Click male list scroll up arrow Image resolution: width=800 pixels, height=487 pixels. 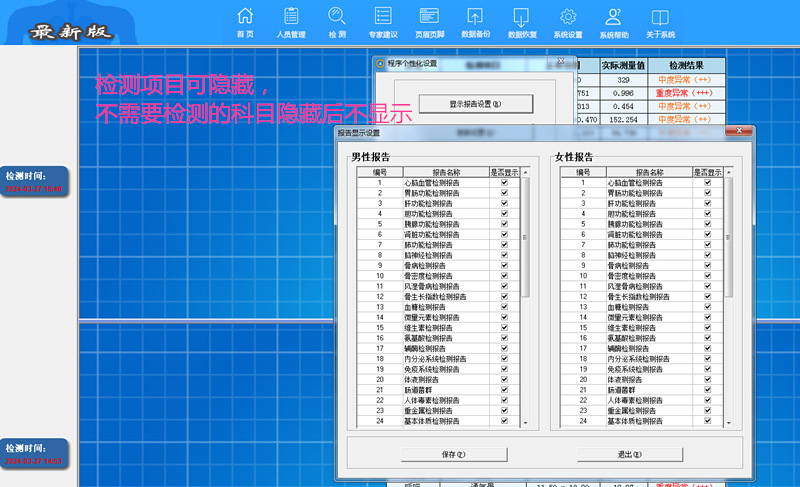[x=526, y=172]
